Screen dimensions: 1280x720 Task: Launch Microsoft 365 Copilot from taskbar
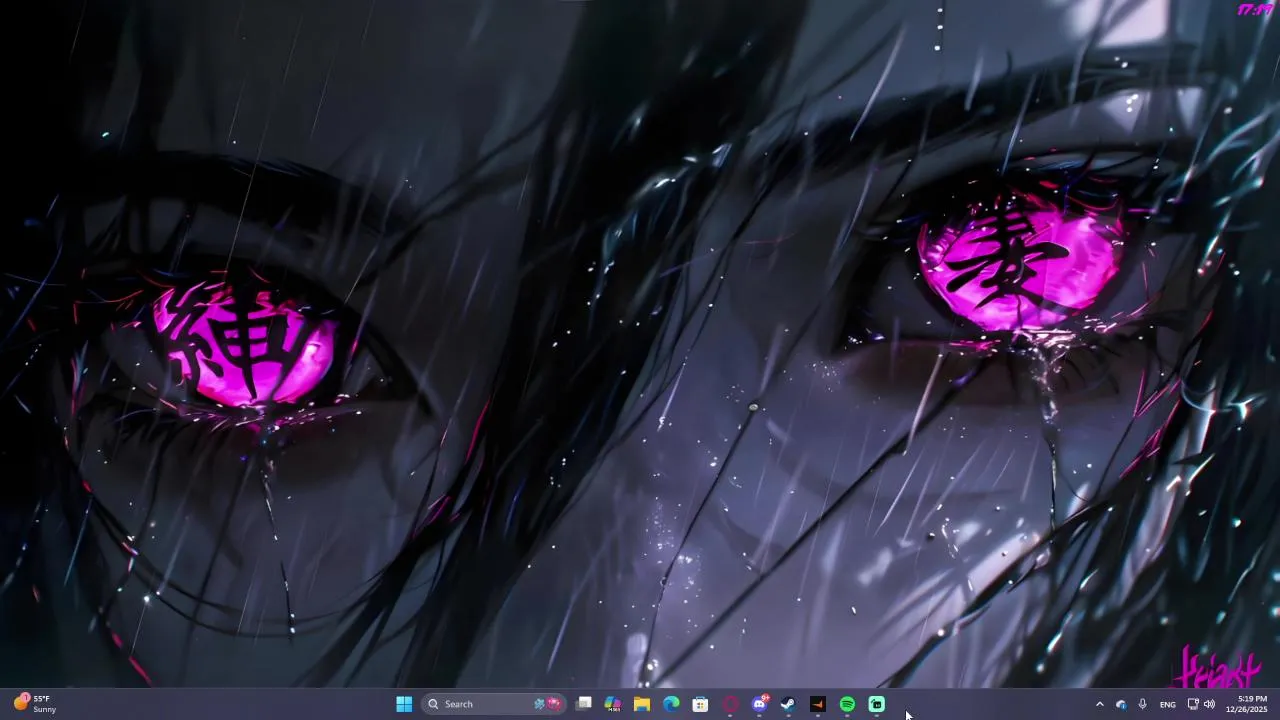[613, 704]
